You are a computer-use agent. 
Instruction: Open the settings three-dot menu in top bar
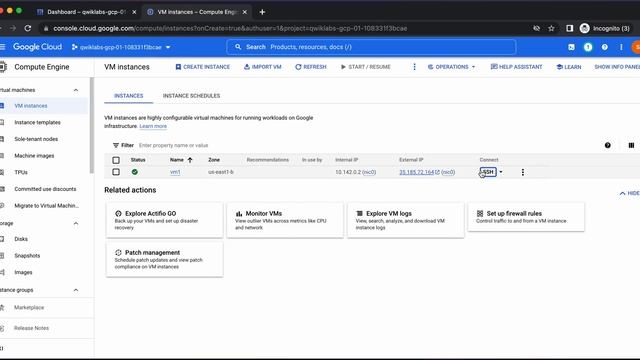click(x=621, y=47)
